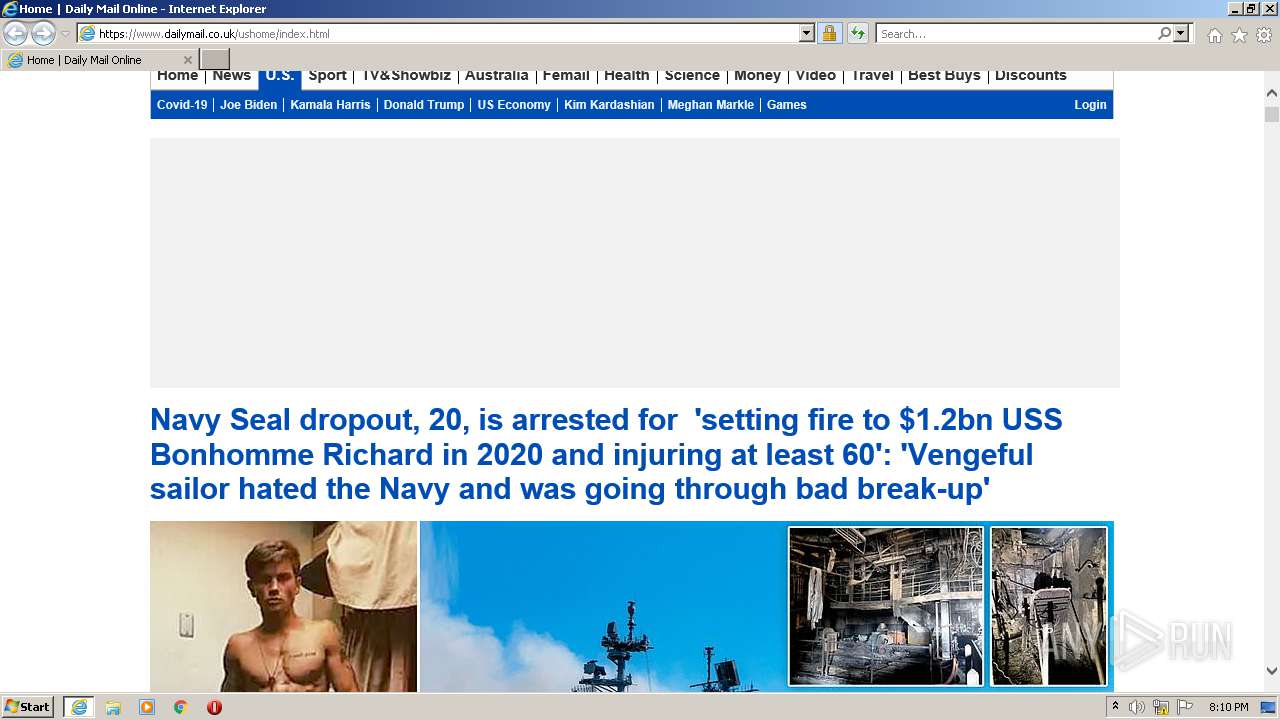The width and height of the screenshot is (1280, 720).
Task: Click the page scrollbar down arrow
Action: (x=1272, y=671)
